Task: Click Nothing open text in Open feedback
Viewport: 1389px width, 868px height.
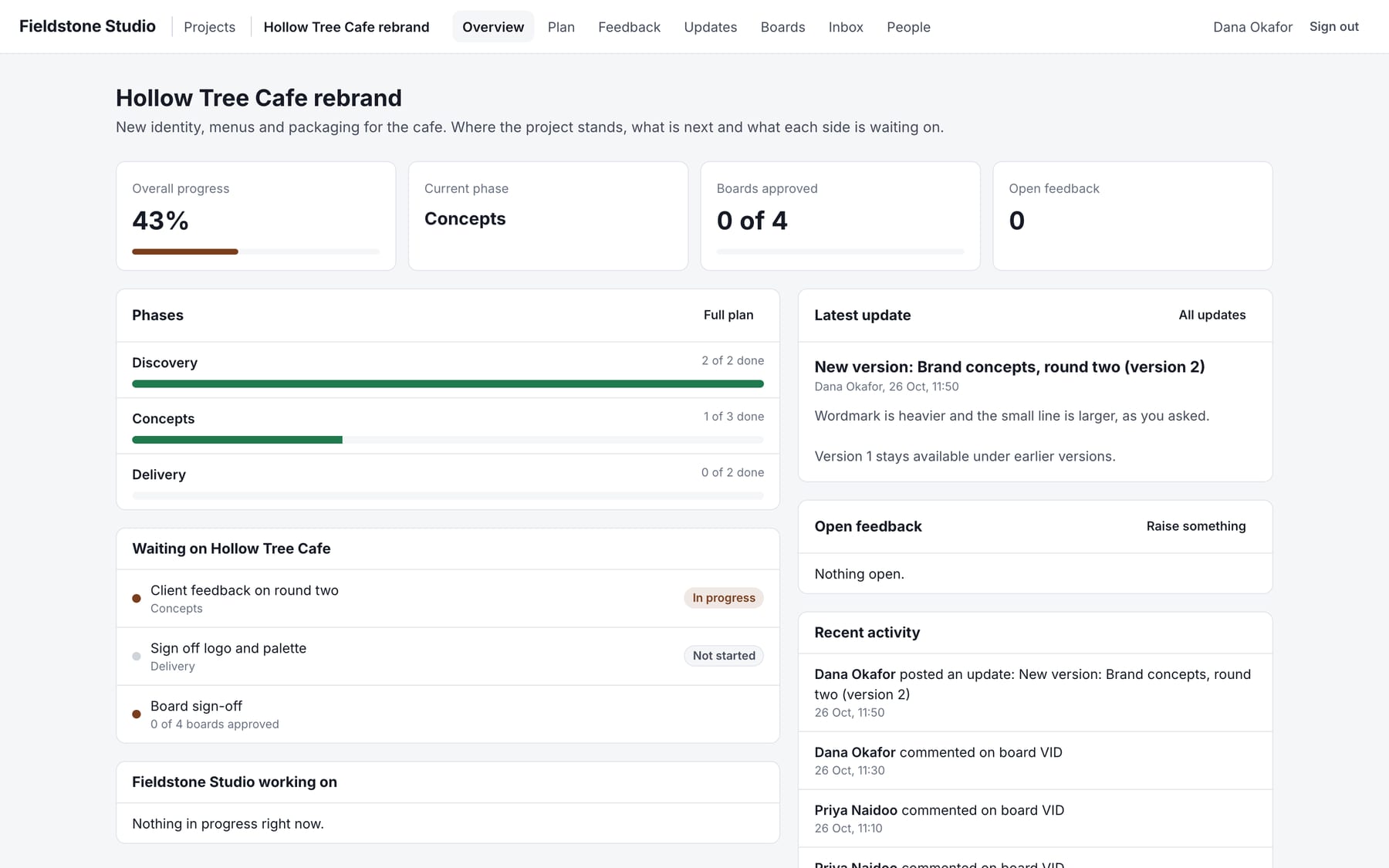Action: coord(859,574)
